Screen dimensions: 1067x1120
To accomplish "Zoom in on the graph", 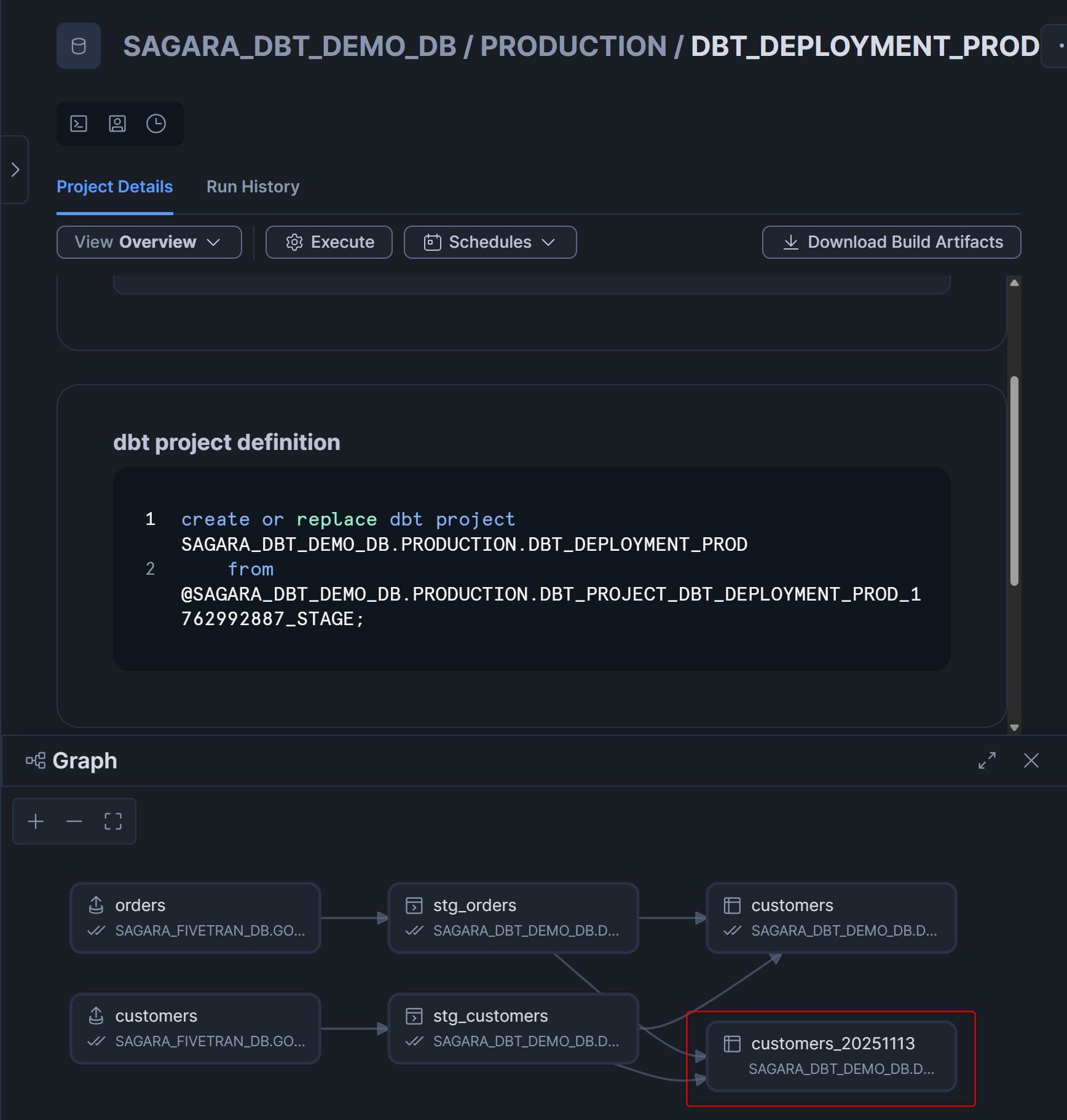I will point(36,822).
